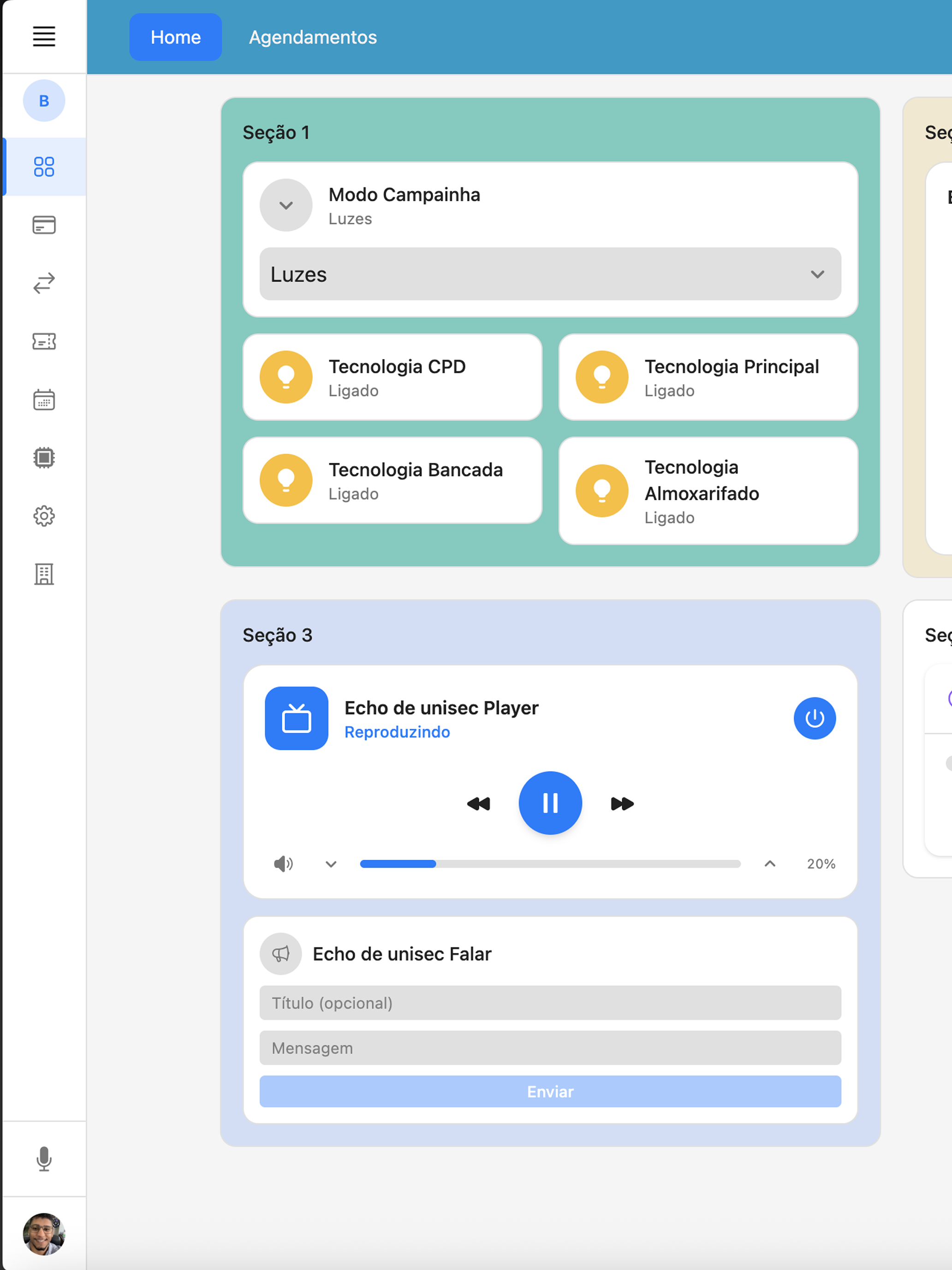This screenshot has height=1270, width=952.
Task: Click the Modo Campainha title
Action: coord(405,195)
